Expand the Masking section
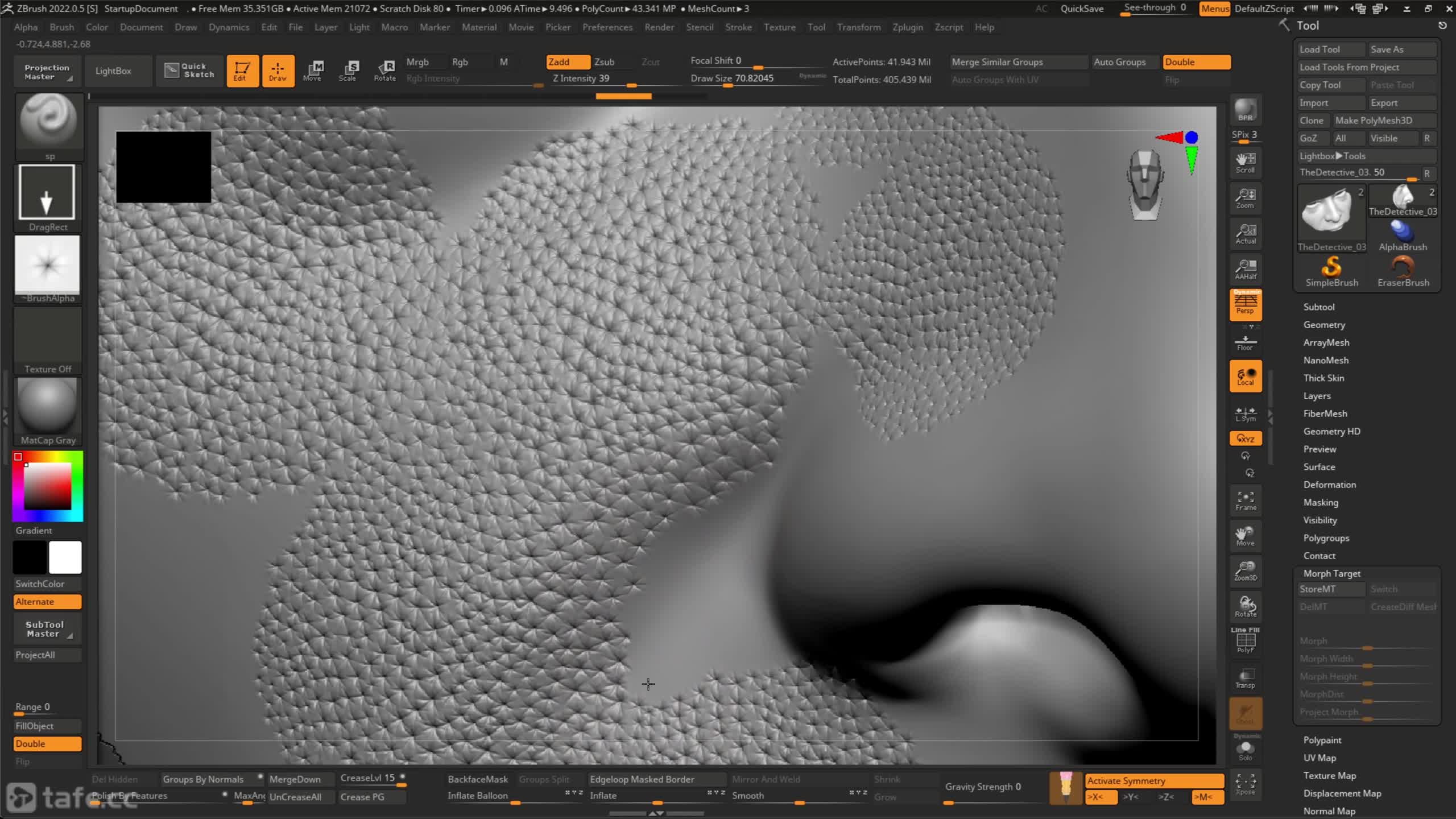The height and width of the screenshot is (819, 1456). point(1321,502)
